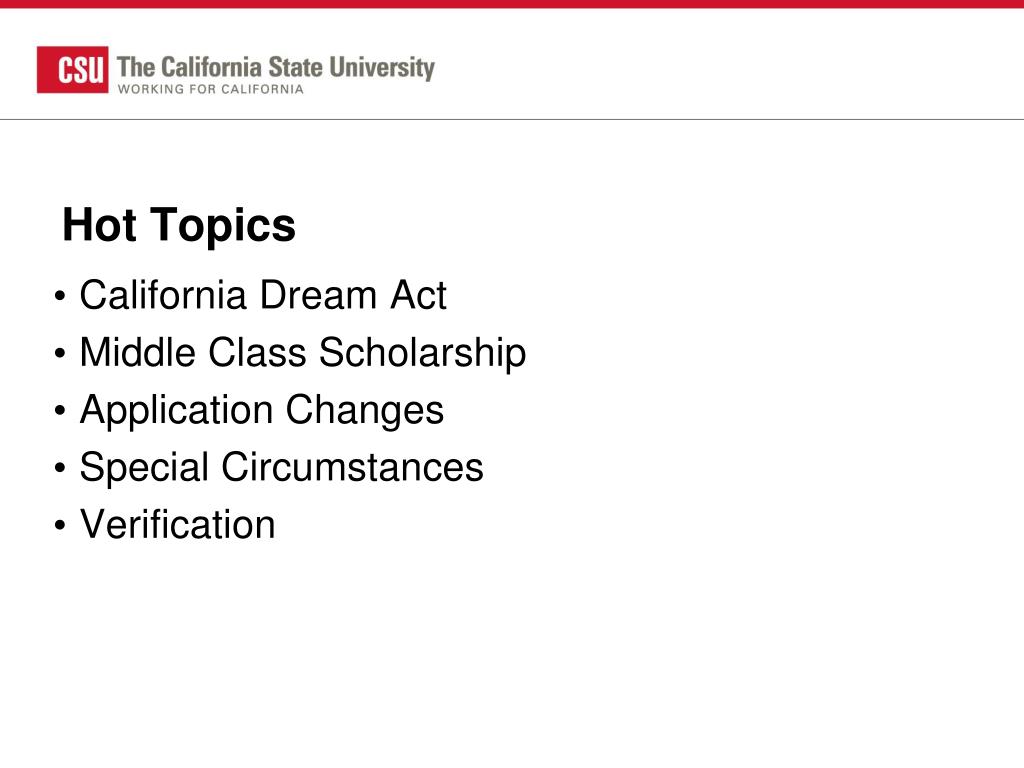Click the bullet dot before California Dream Act
Screen dimensions: 1024x768
pos(60,296)
